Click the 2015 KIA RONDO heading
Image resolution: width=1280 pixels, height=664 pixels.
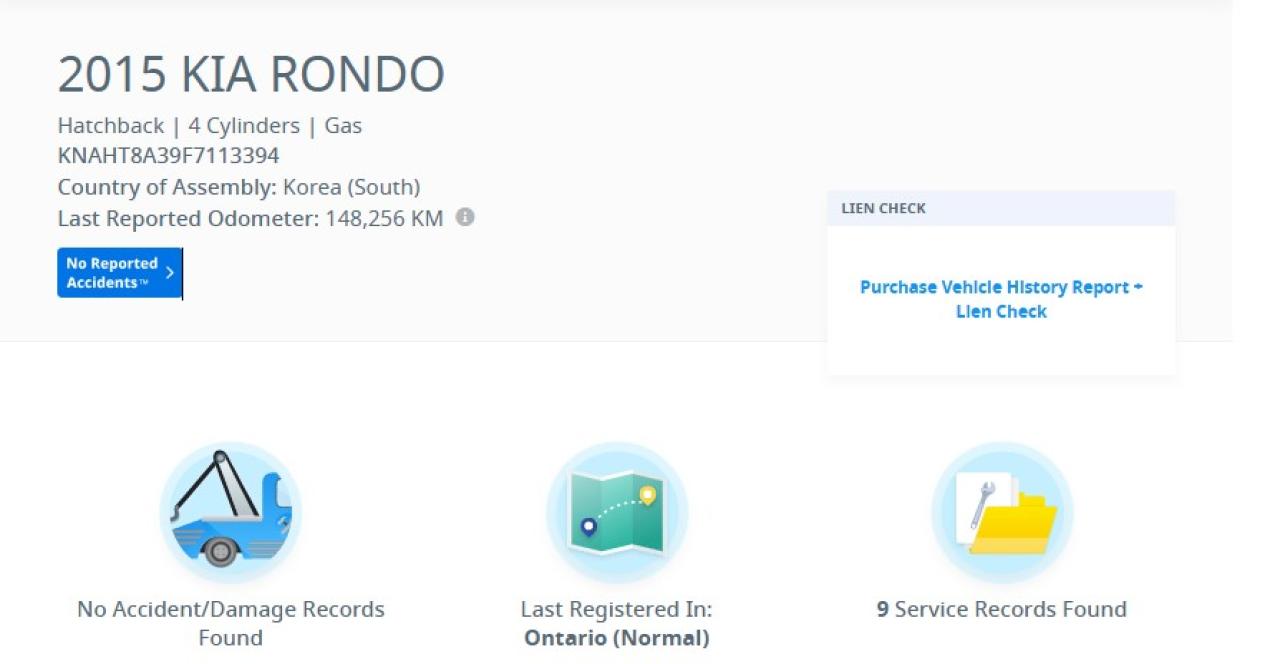point(251,74)
